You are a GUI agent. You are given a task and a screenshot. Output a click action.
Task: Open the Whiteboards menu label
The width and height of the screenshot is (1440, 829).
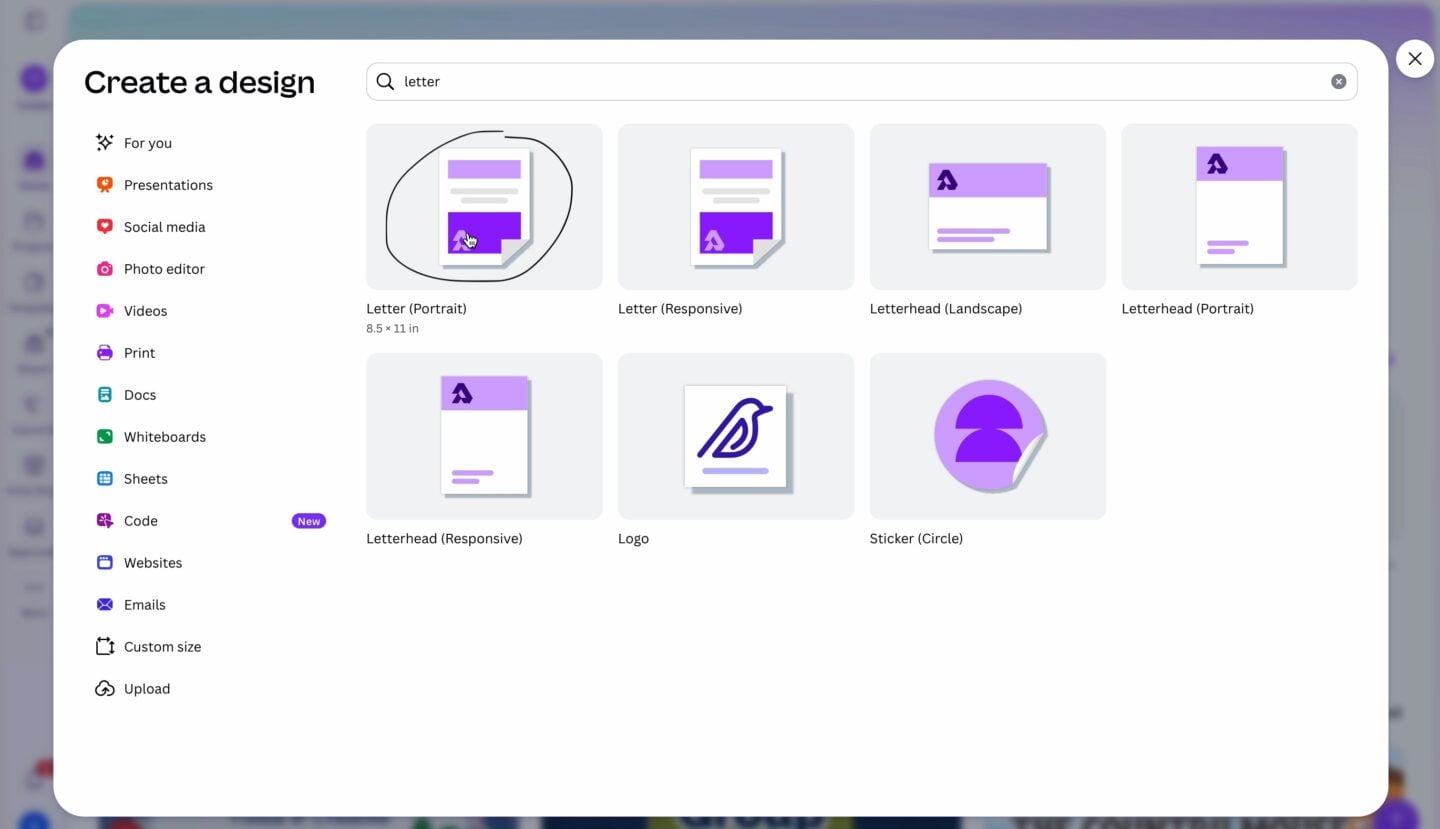pos(165,437)
